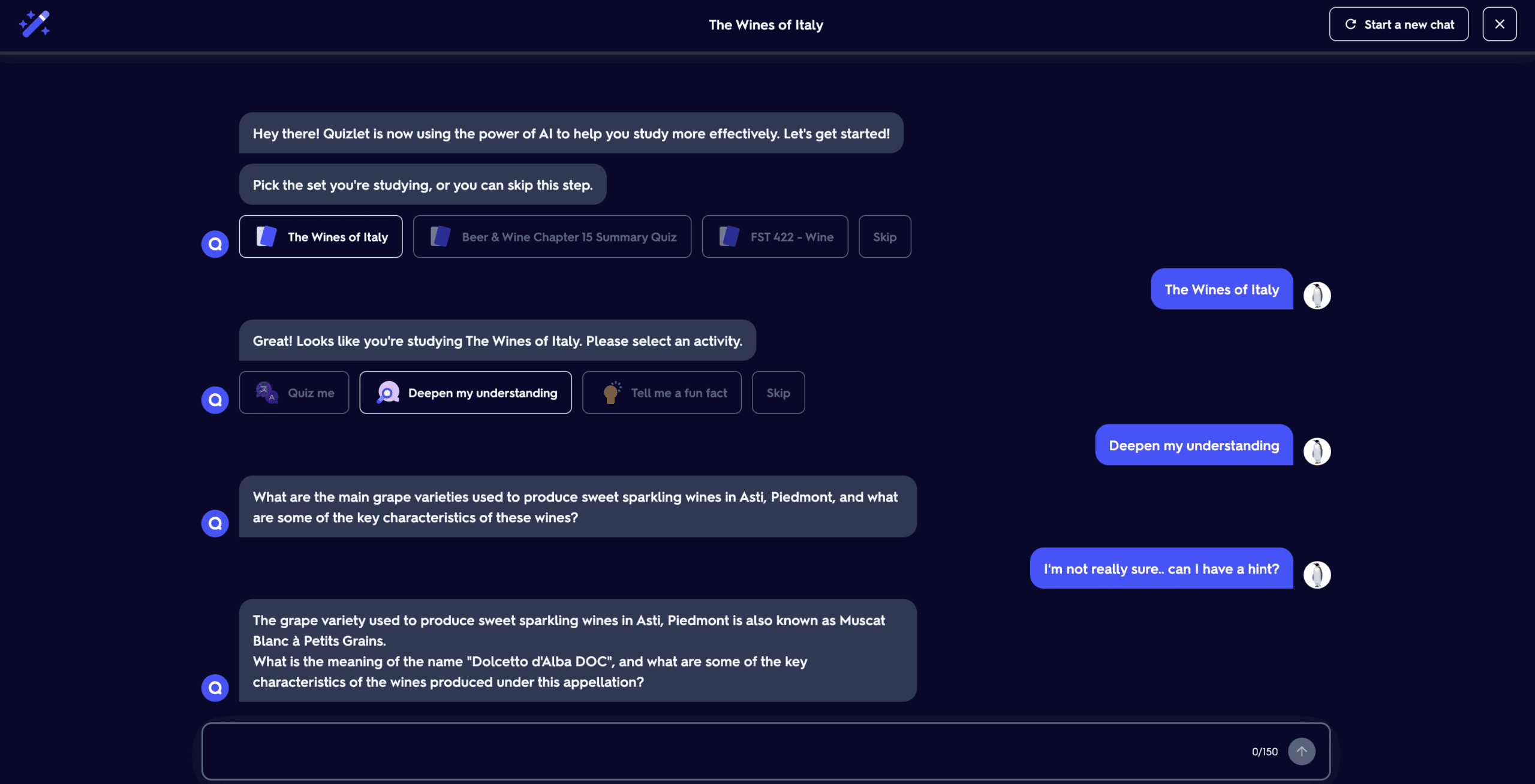Click the Q avatar beside the Asti question
Image resolution: width=1535 pixels, height=784 pixels.
pyautogui.click(x=215, y=523)
